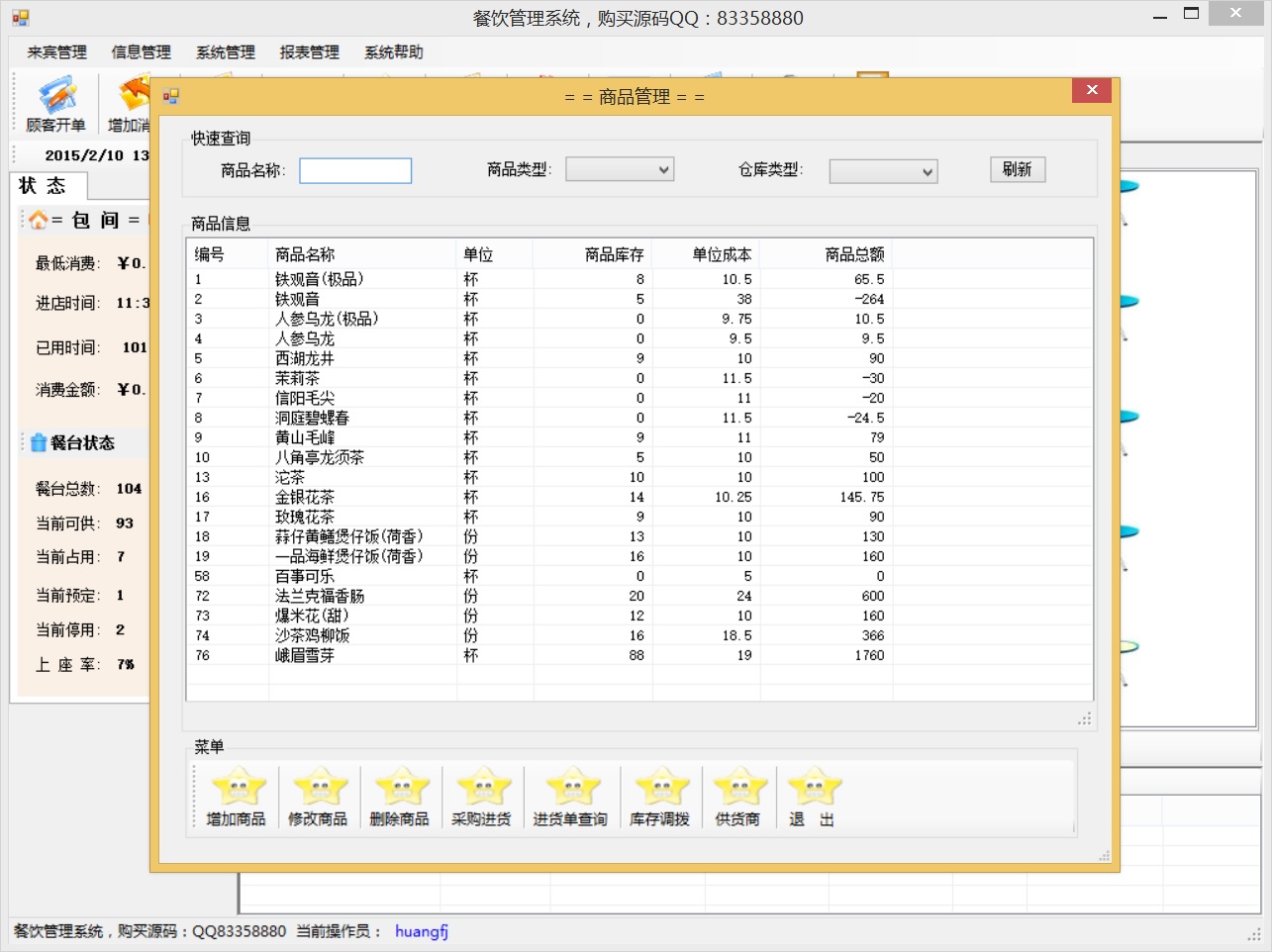
Task: Click the 商品库存 column header
Action: click(x=614, y=254)
